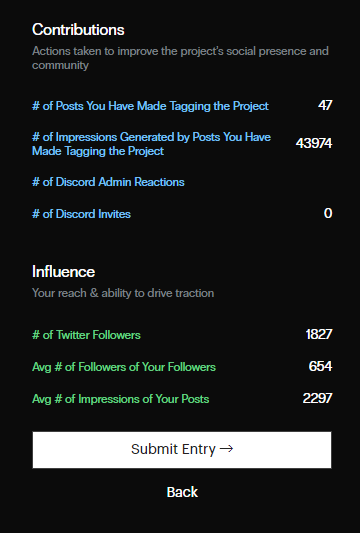Click the reach and traction description text
The image size is (360, 533).
pos(123,293)
